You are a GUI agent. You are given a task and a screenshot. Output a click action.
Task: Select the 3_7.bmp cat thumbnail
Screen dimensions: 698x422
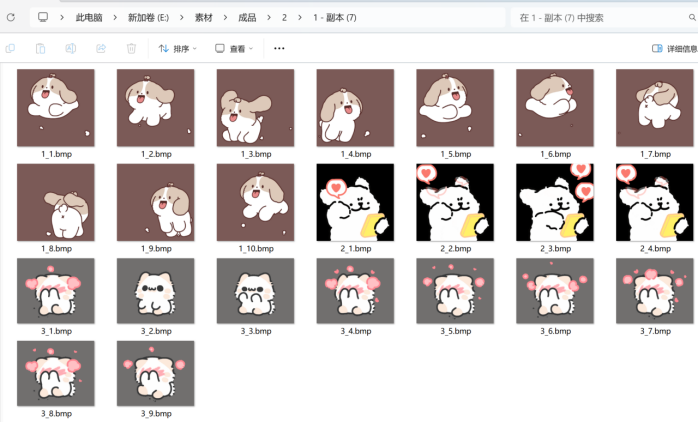coord(654,291)
